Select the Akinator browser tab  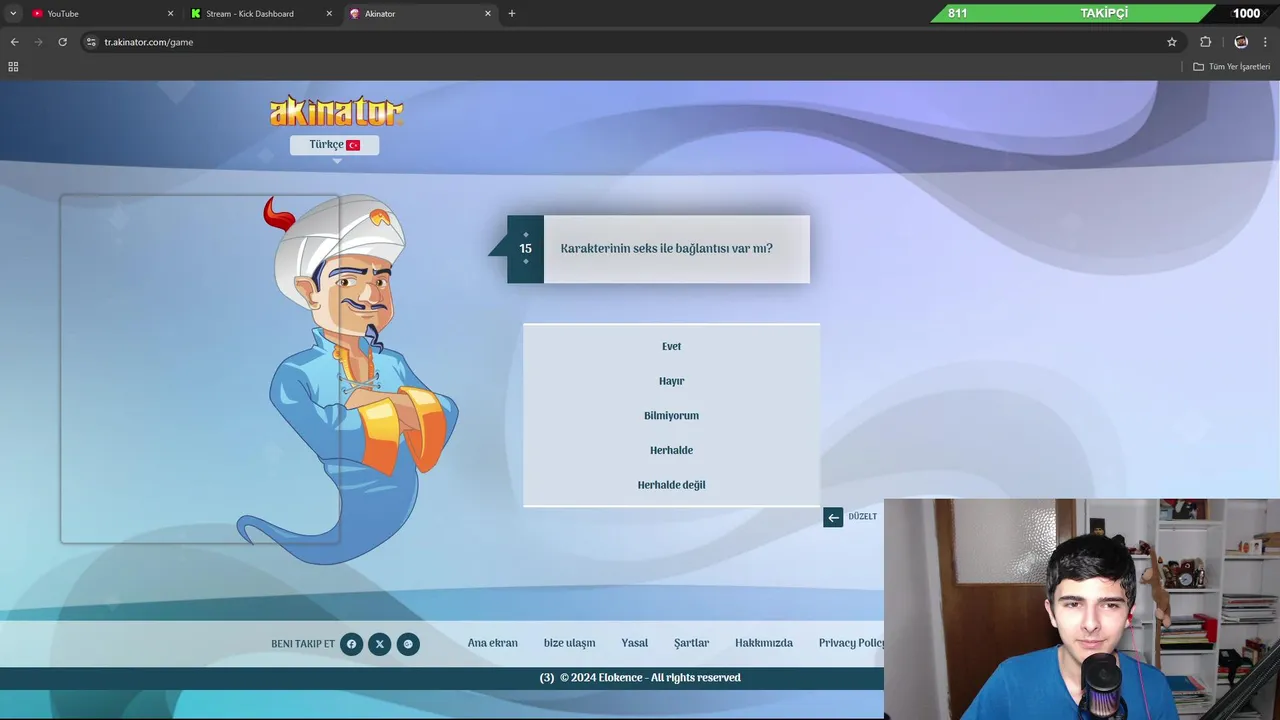[419, 14]
